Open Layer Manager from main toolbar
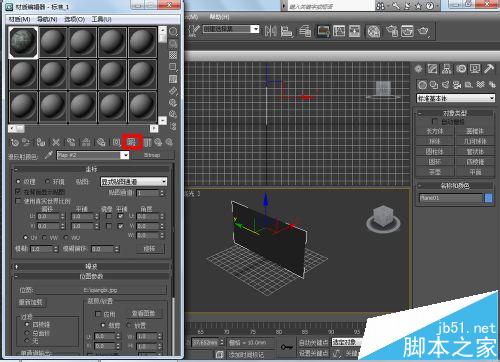 pyautogui.click(x=305, y=31)
